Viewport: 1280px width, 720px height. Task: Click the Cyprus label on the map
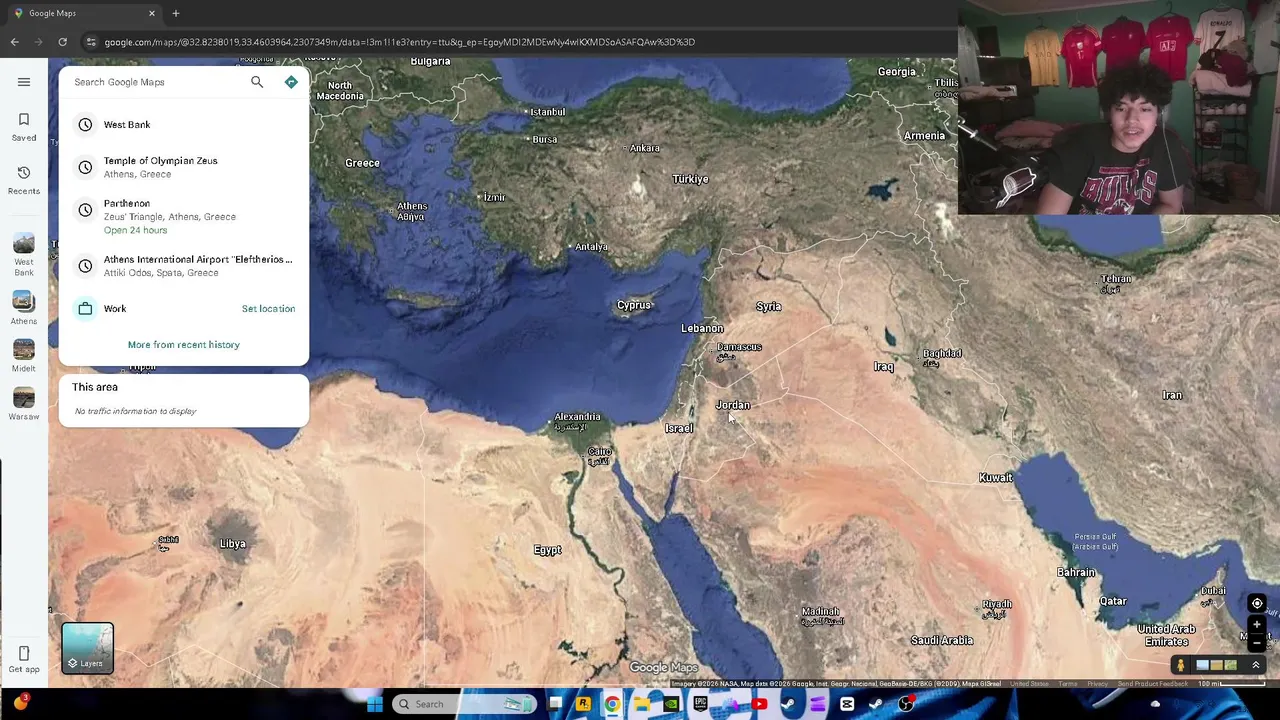coord(633,305)
